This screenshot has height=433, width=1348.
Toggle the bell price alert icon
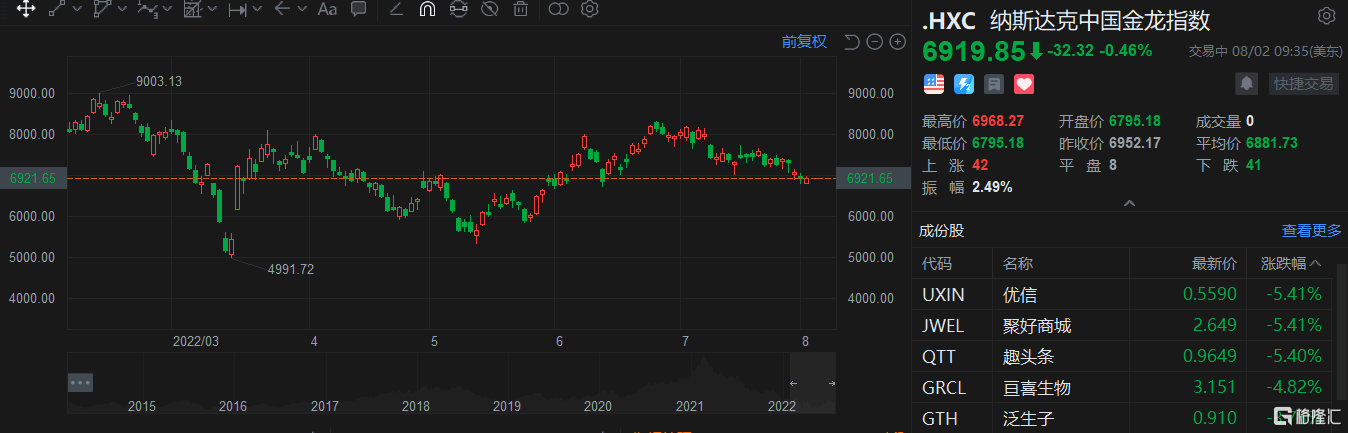point(1247,83)
